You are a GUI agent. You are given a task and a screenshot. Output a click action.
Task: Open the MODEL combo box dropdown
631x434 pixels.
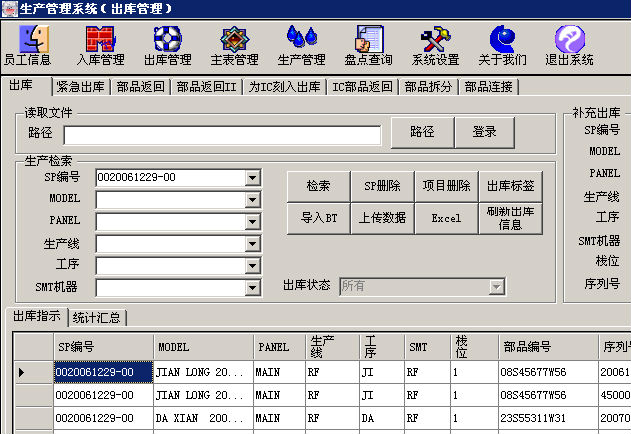(x=252, y=199)
